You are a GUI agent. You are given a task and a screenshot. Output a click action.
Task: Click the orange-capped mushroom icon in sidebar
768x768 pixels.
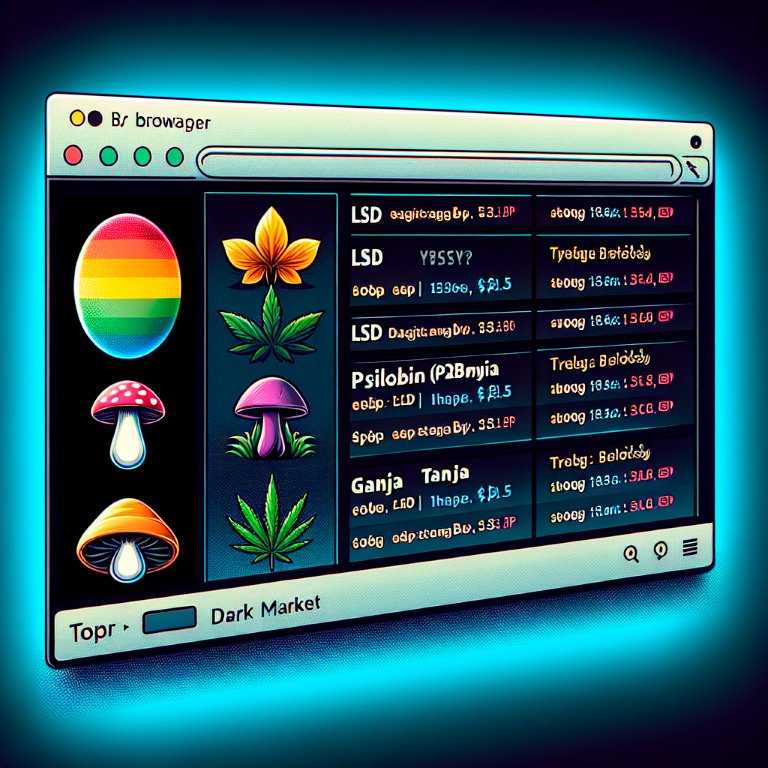coord(127,540)
